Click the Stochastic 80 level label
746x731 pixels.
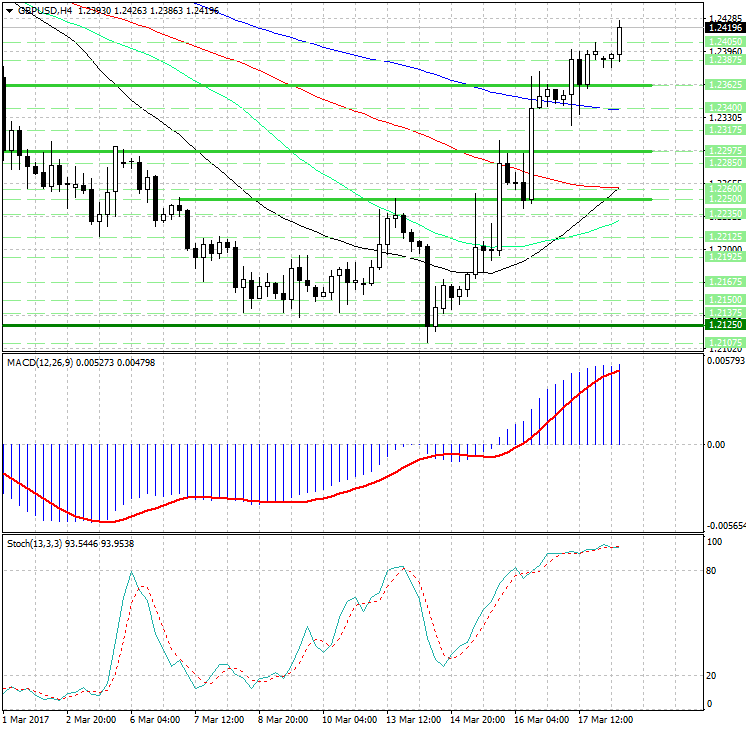click(713, 571)
